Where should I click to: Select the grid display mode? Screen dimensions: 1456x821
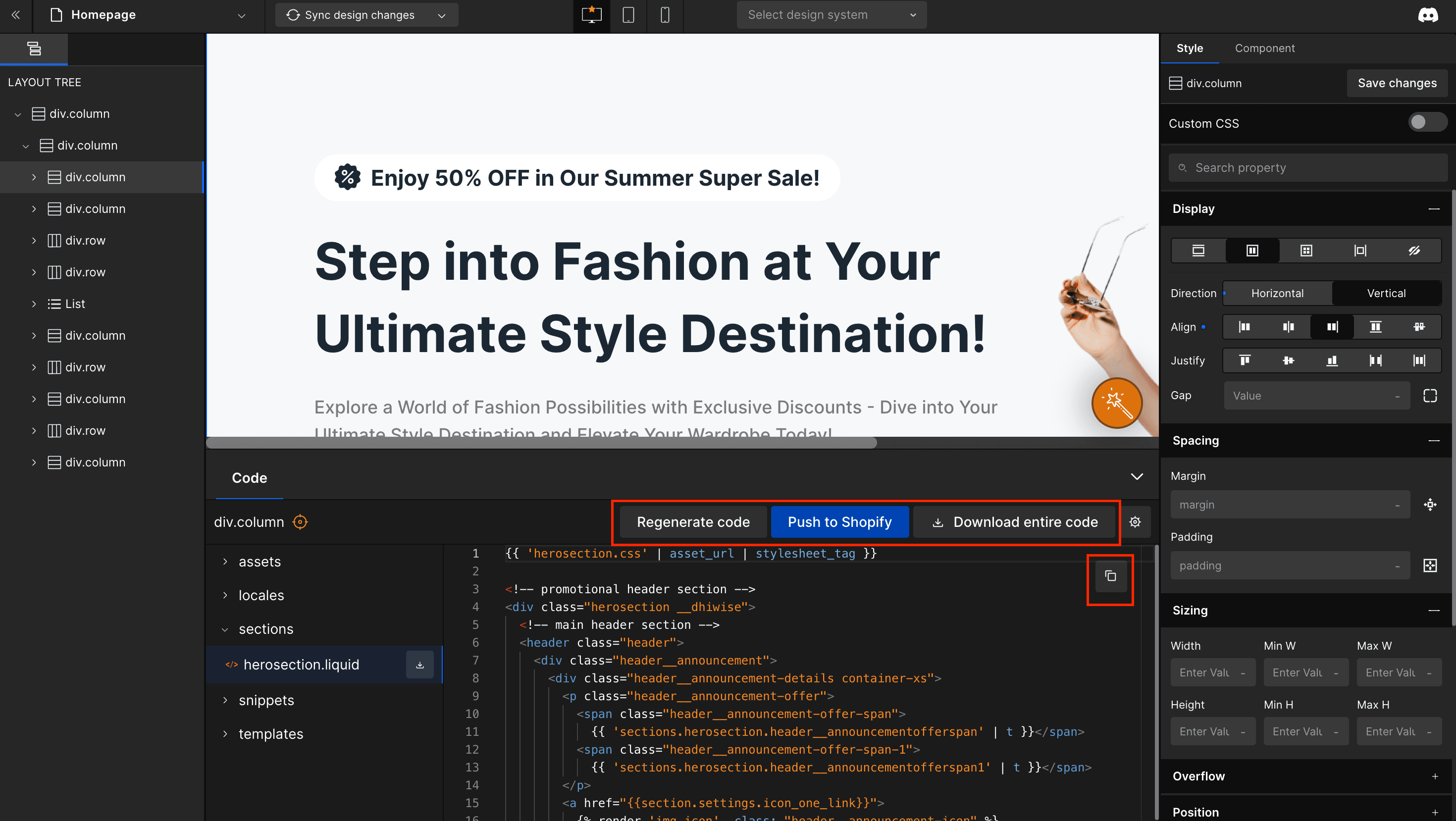click(x=1305, y=251)
